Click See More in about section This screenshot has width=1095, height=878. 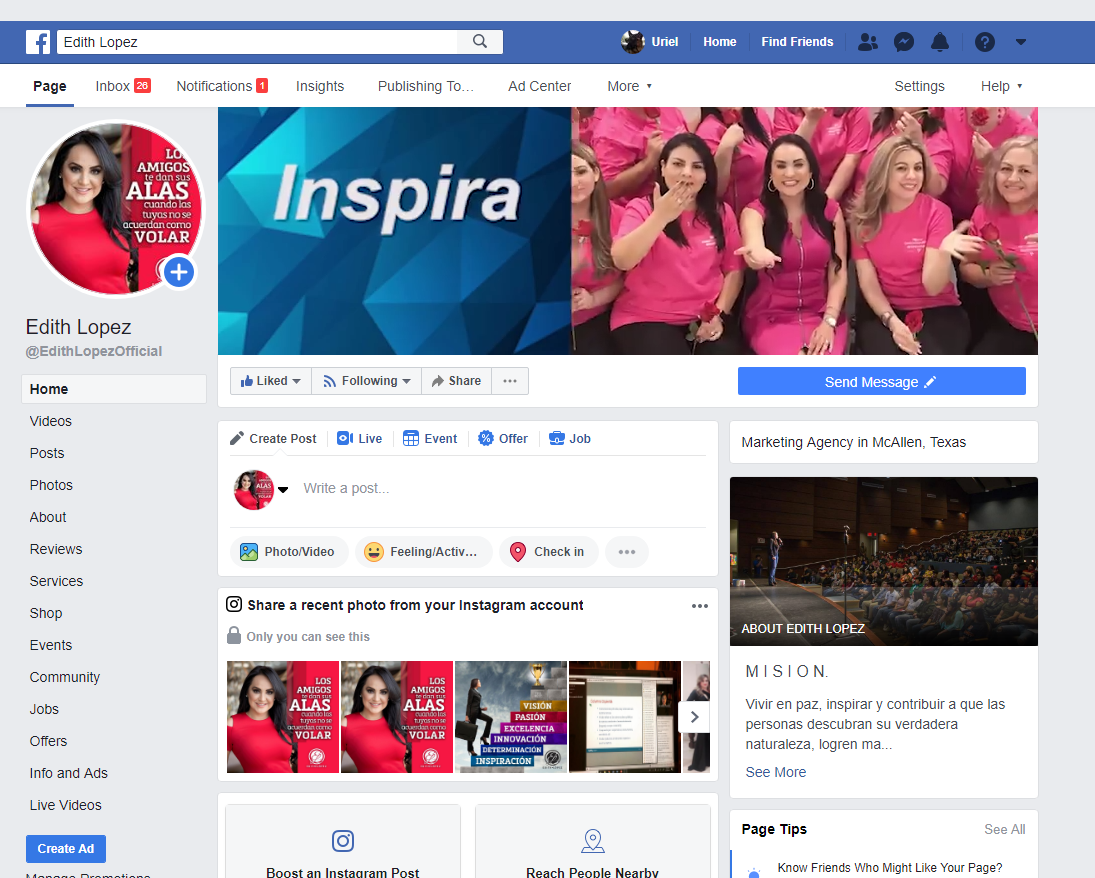click(775, 772)
